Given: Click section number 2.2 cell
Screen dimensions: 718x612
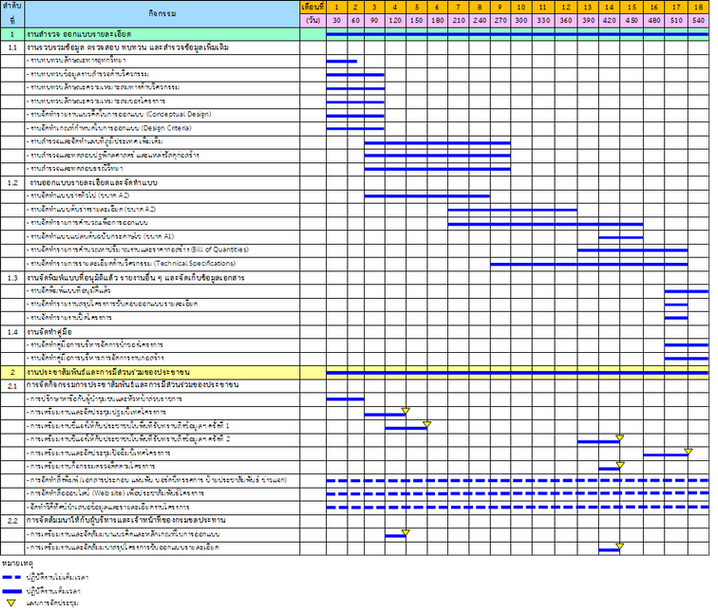Looking at the screenshot, I should [x=13, y=520].
